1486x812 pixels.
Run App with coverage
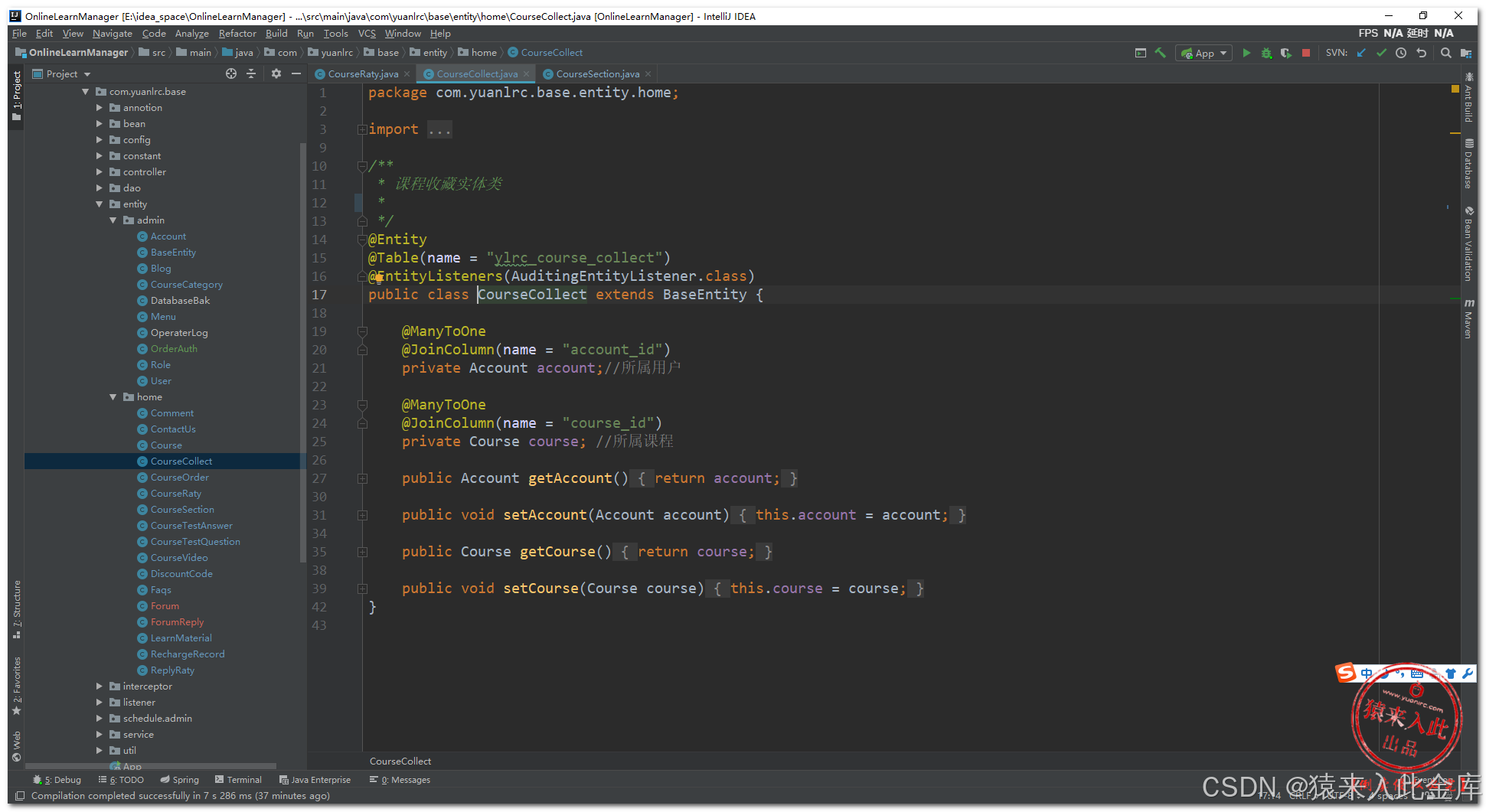tap(1286, 53)
